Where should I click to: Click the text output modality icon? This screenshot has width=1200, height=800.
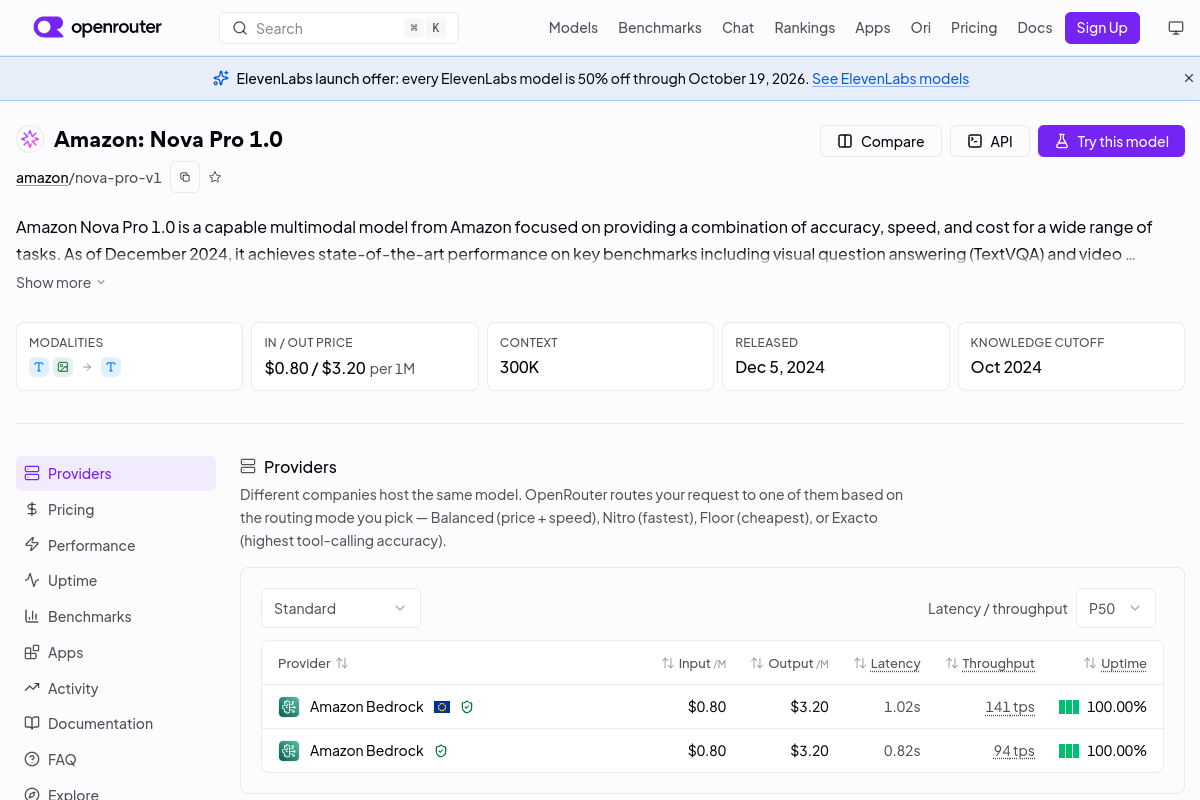click(111, 367)
